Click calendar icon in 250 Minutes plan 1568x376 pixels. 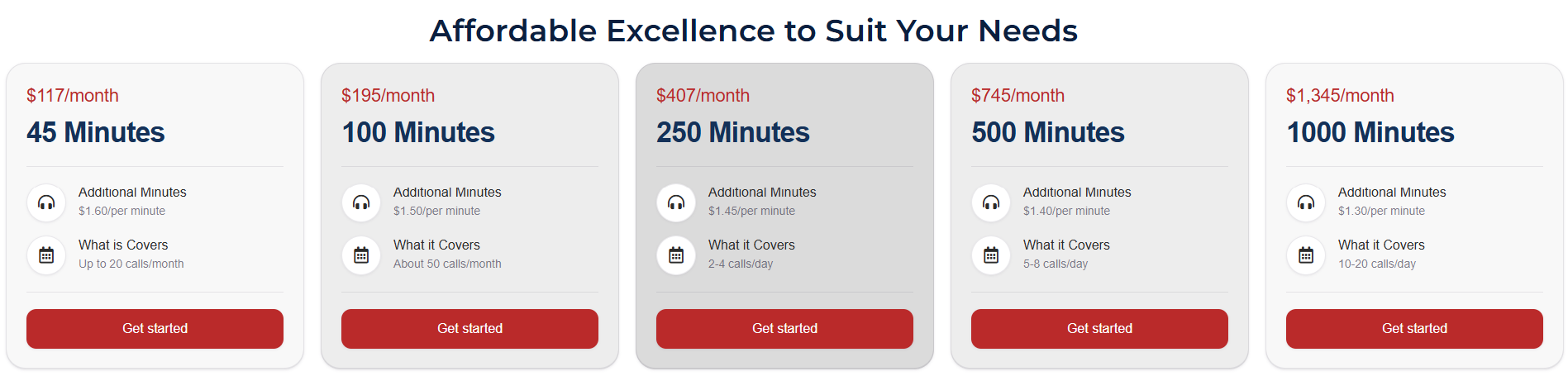676,255
